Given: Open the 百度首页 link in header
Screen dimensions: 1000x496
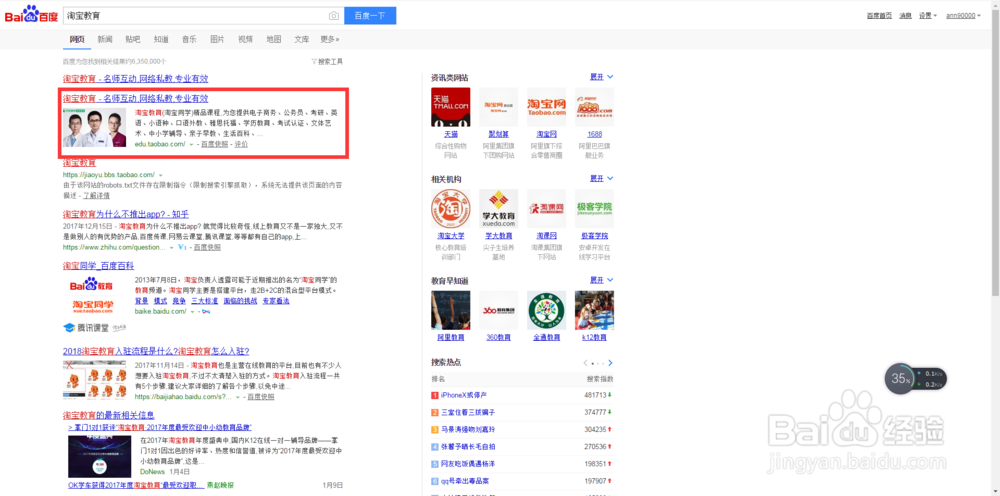Looking at the screenshot, I should click(x=879, y=15).
